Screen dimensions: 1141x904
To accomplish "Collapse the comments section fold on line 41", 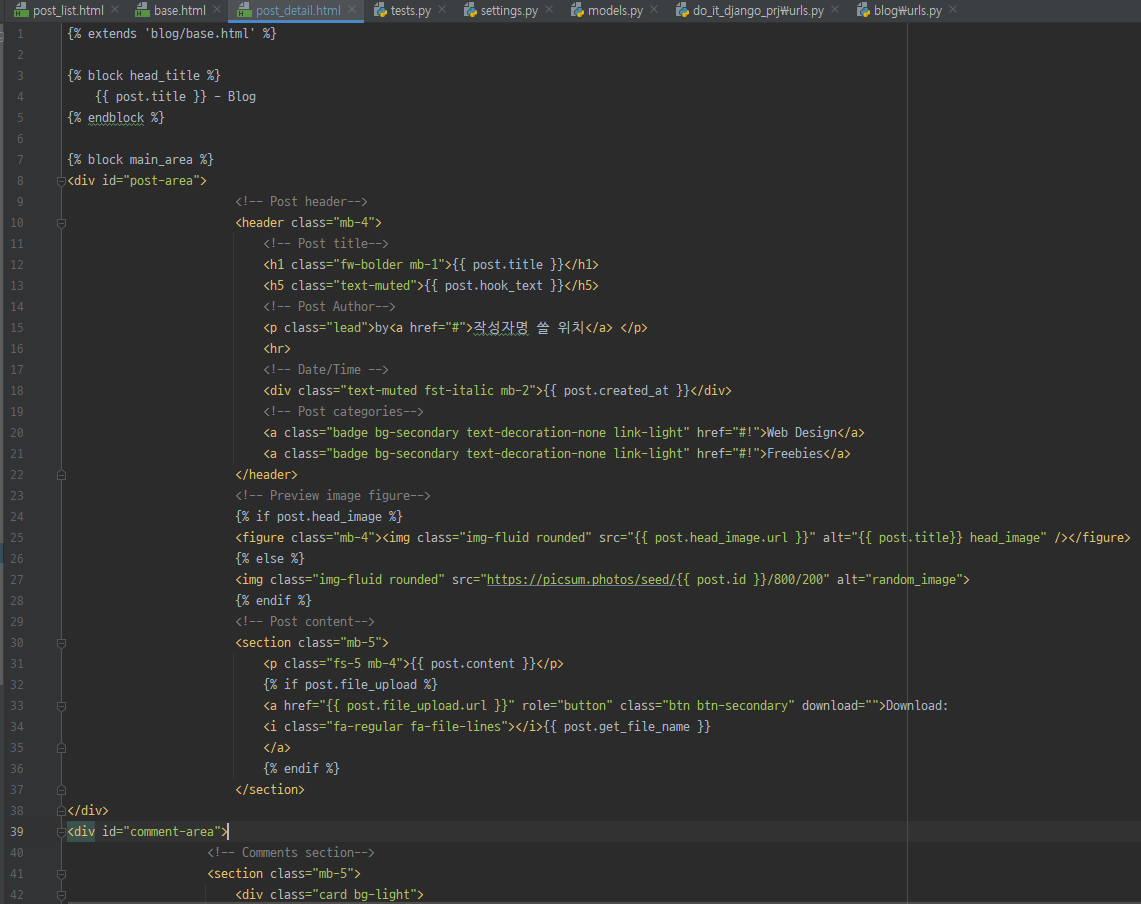I will 61,874.
